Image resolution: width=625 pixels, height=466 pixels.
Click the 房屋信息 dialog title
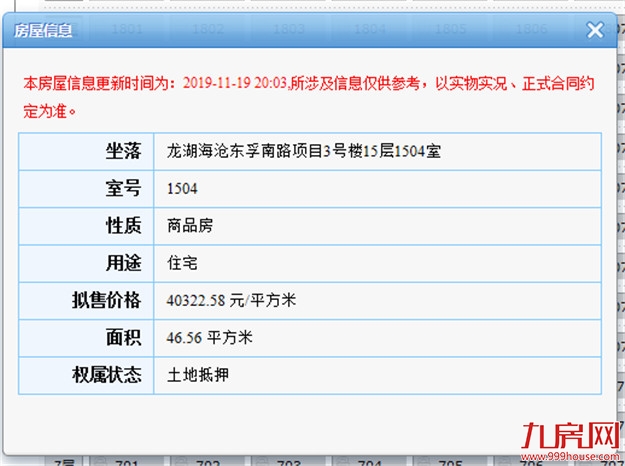43,30
